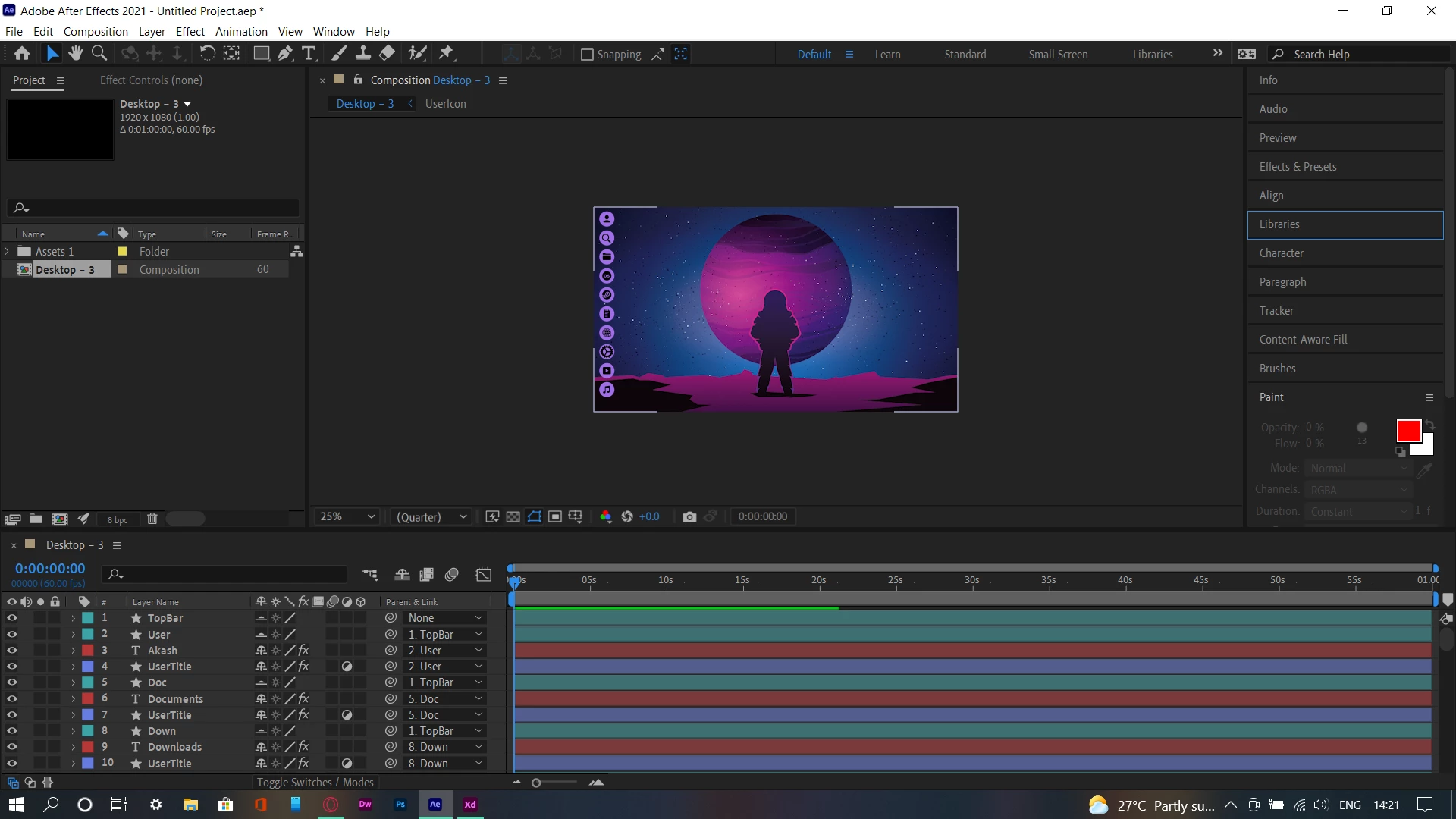Select the Clone Stamp tool
Image resolution: width=1456 pixels, height=819 pixels.
363,53
